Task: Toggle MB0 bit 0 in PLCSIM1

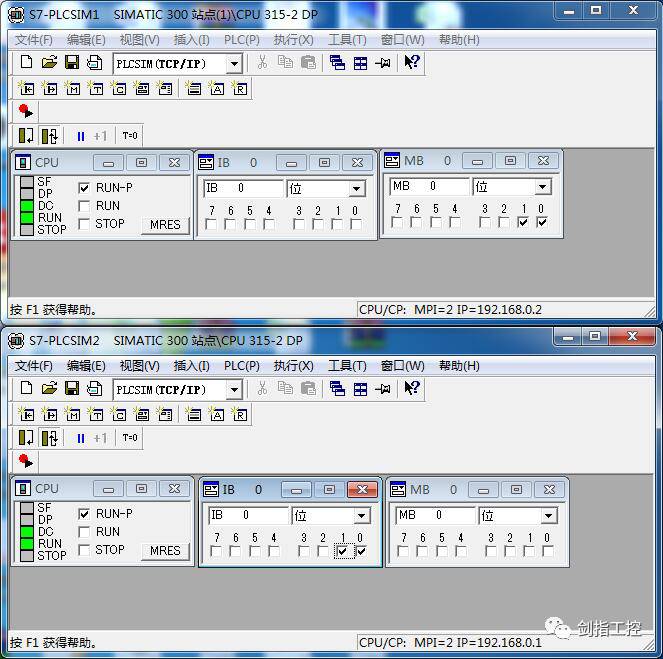Action: pyautogui.click(x=542, y=222)
